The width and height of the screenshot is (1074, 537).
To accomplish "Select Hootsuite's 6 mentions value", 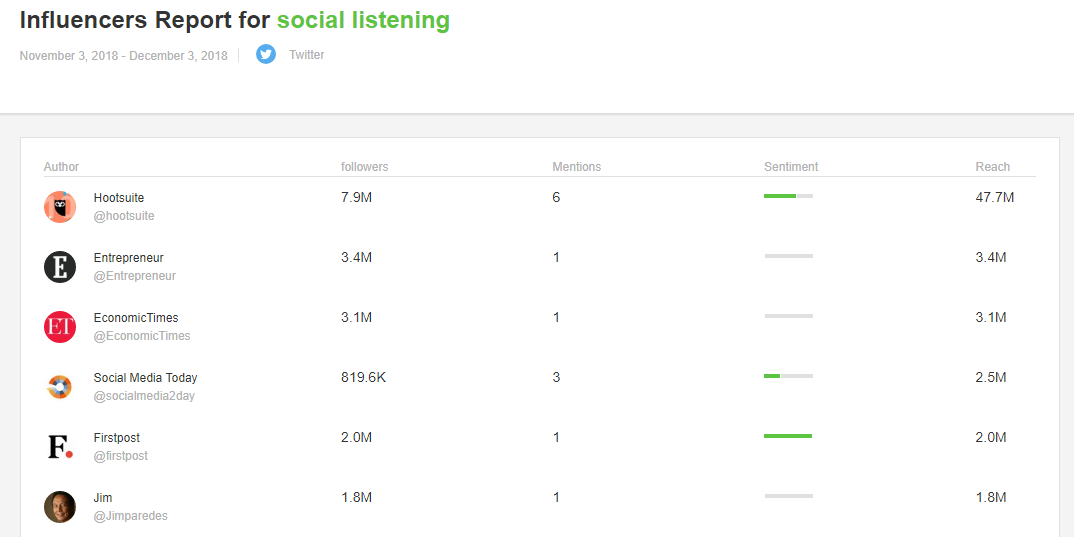I will pyautogui.click(x=556, y=198).
